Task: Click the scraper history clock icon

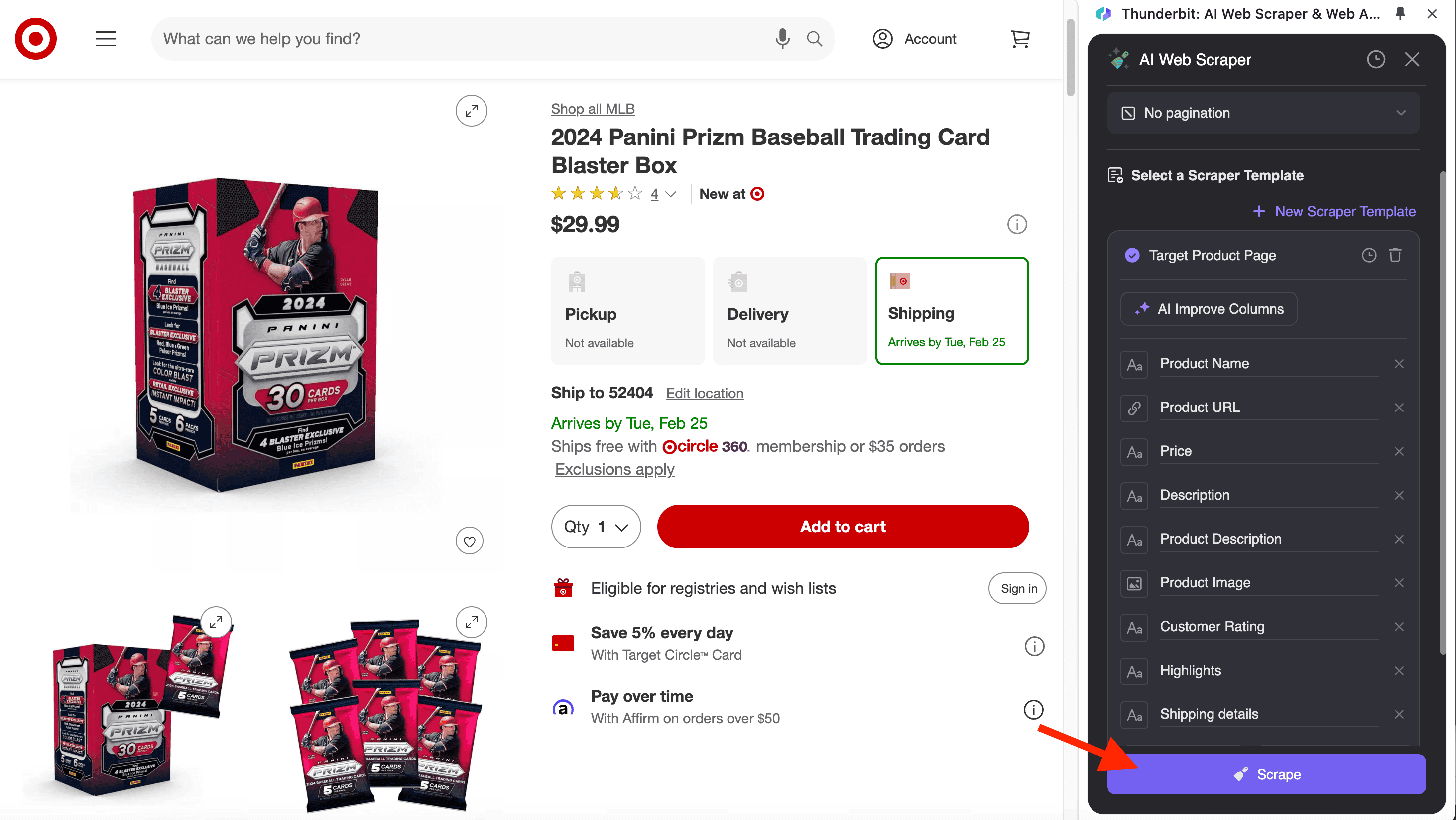Action: point(1376,59)
